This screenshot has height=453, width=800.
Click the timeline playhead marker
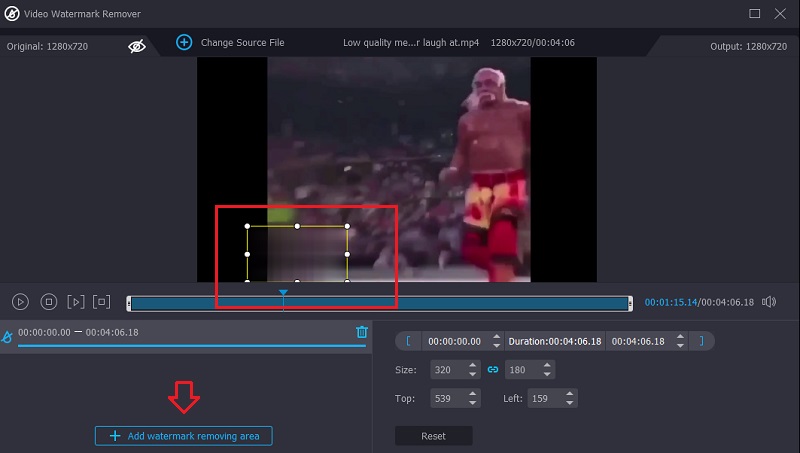(283, 294)
